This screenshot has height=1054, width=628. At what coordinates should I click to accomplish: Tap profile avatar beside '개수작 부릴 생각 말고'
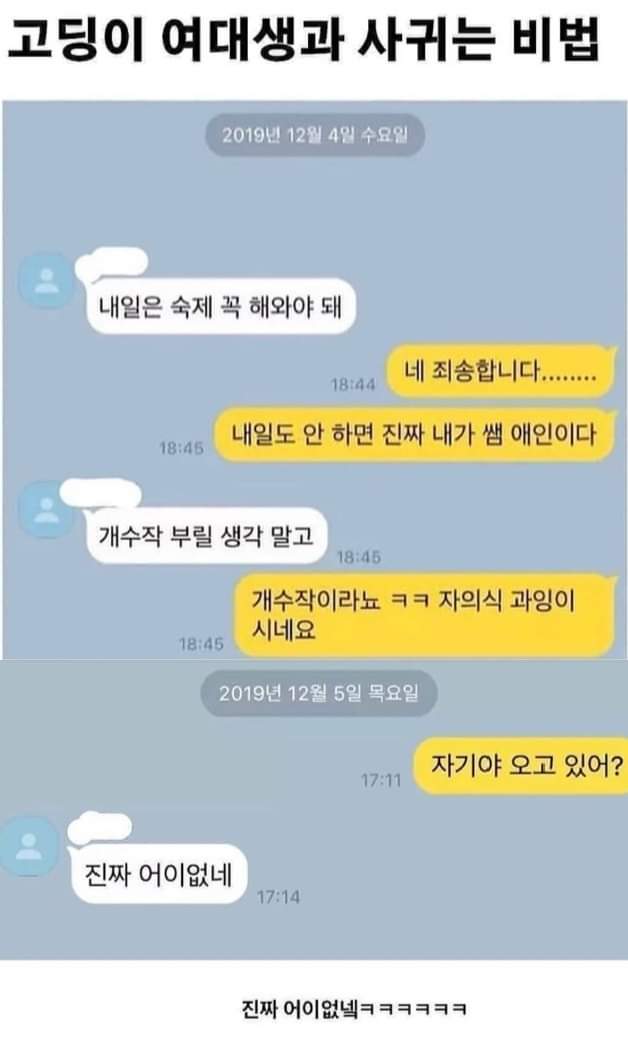(x=45, y=510)
